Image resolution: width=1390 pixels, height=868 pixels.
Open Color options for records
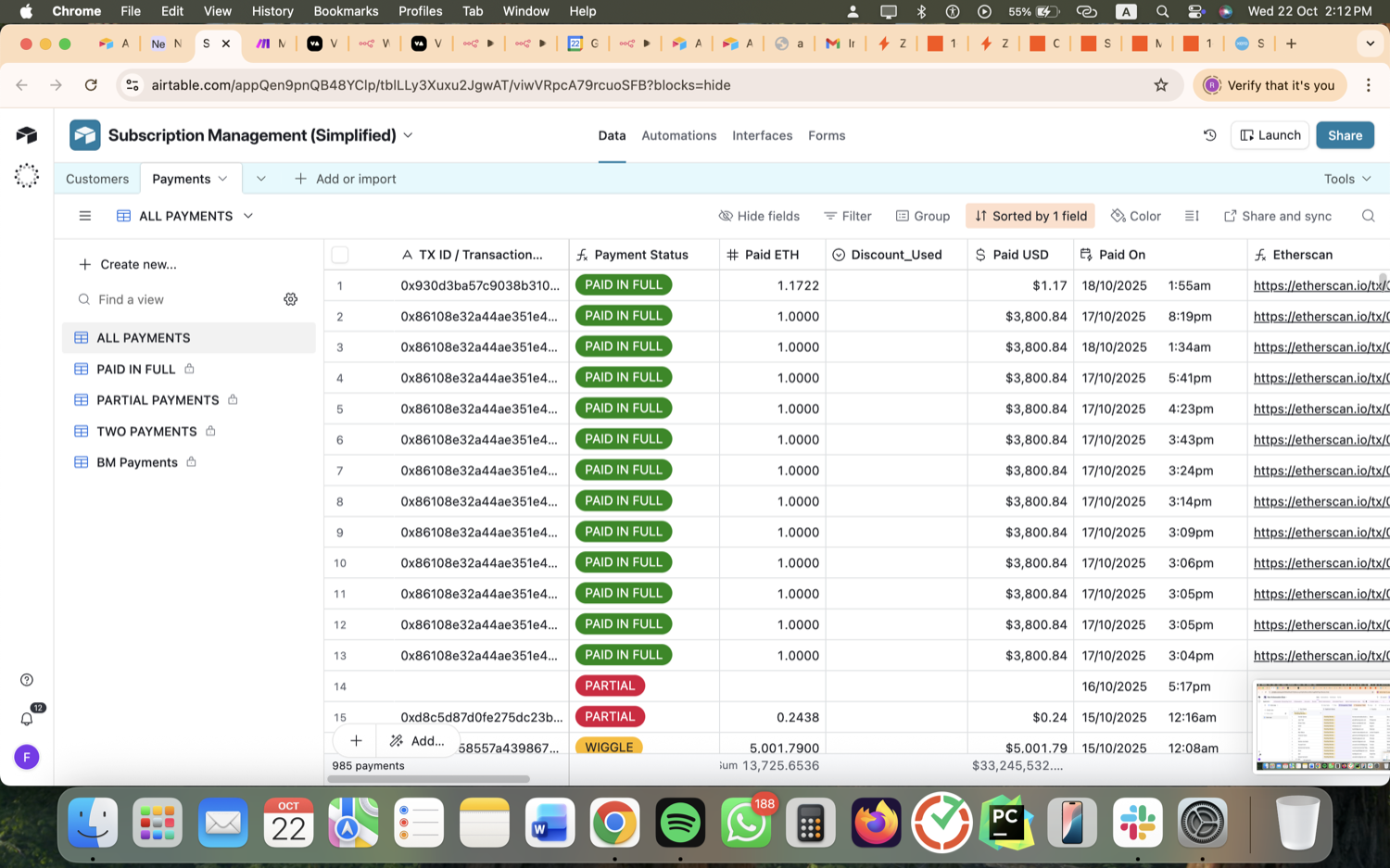pyautogui.click(x=1136, y=216)
